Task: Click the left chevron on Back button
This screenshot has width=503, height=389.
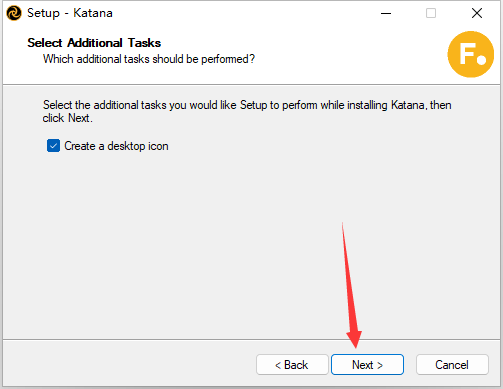Action: point(278,366)
